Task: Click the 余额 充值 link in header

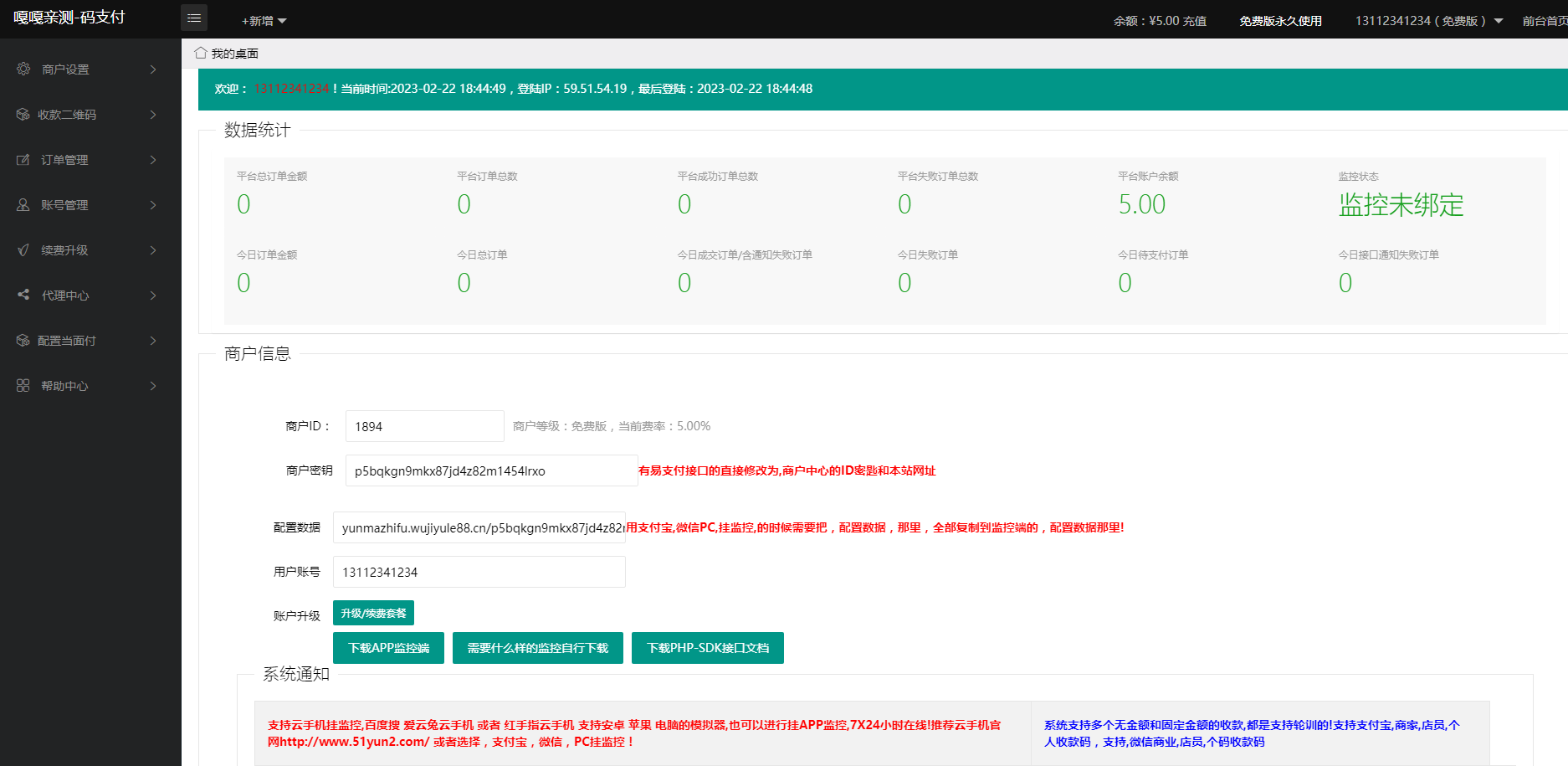Action: coord(1194,21)
